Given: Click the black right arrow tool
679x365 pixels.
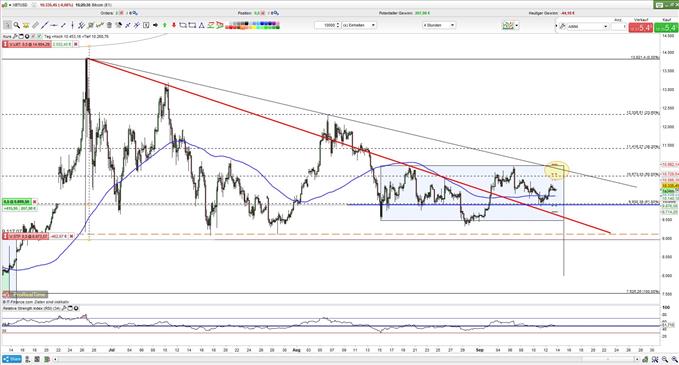Looking at the screenshot, I should pyautogui.click(x=155, y=25).
